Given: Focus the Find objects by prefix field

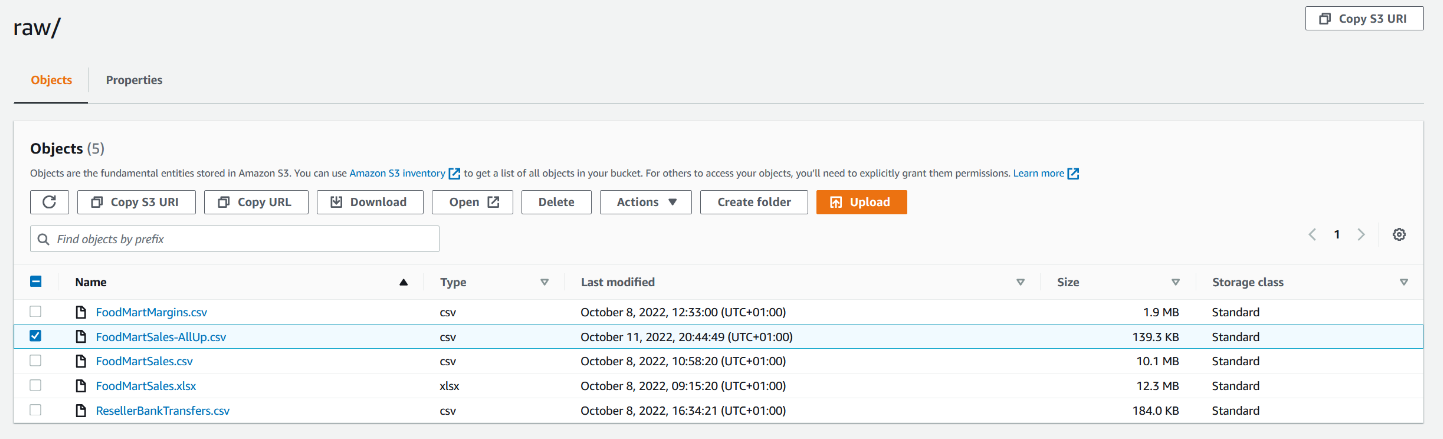Looking at the screenshot, I should (235, 239).
